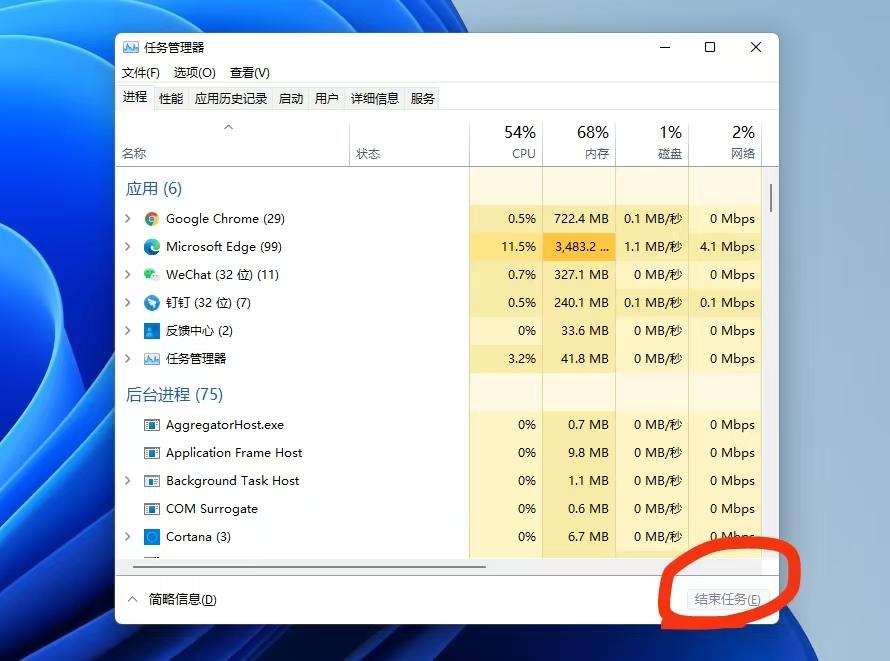Click the Cortana process icon
Screen dimensions: 890x661
point(152,537)
